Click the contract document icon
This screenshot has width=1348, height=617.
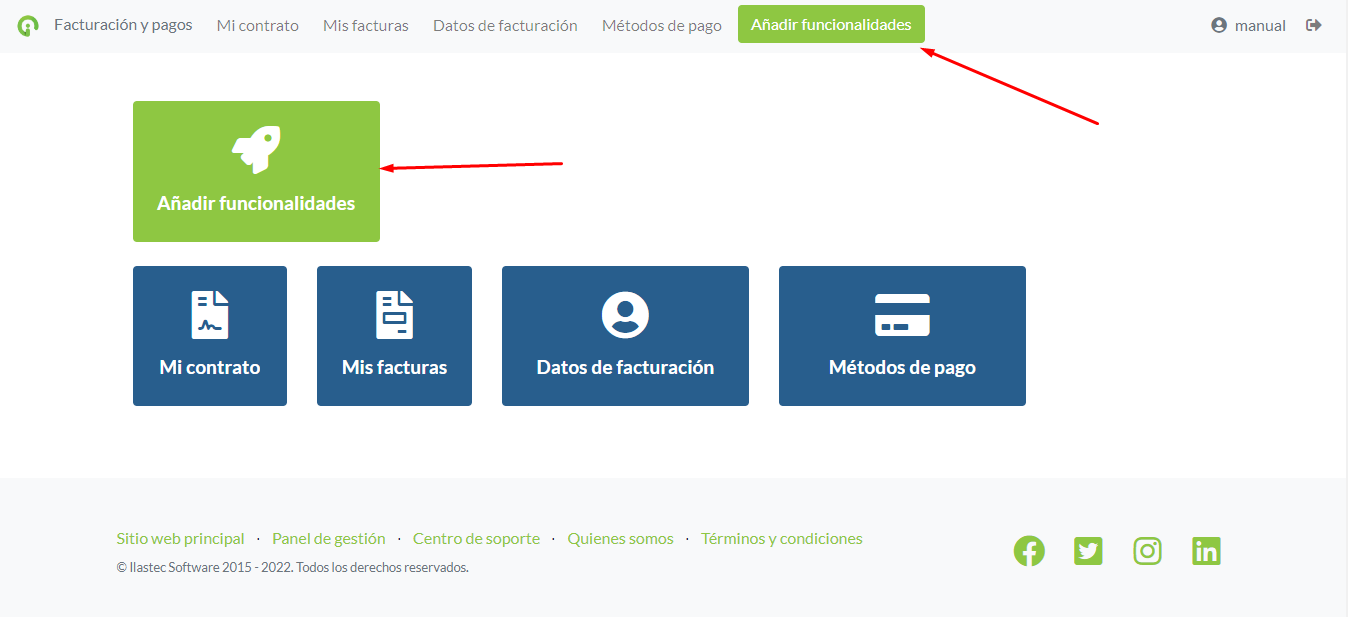210,314
